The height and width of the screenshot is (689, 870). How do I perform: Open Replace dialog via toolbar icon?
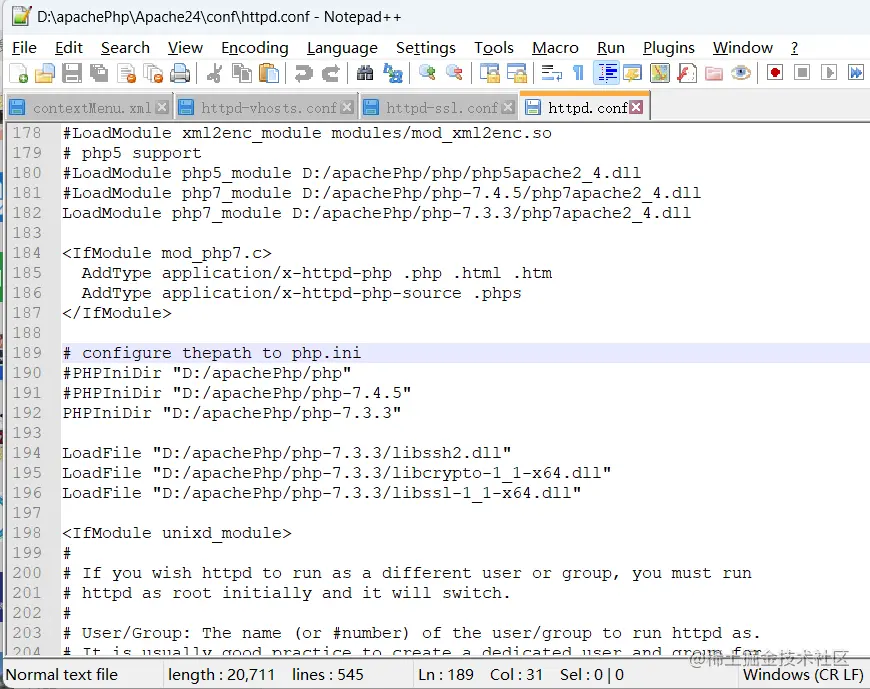pyautogui.click(x=392, y=73)
